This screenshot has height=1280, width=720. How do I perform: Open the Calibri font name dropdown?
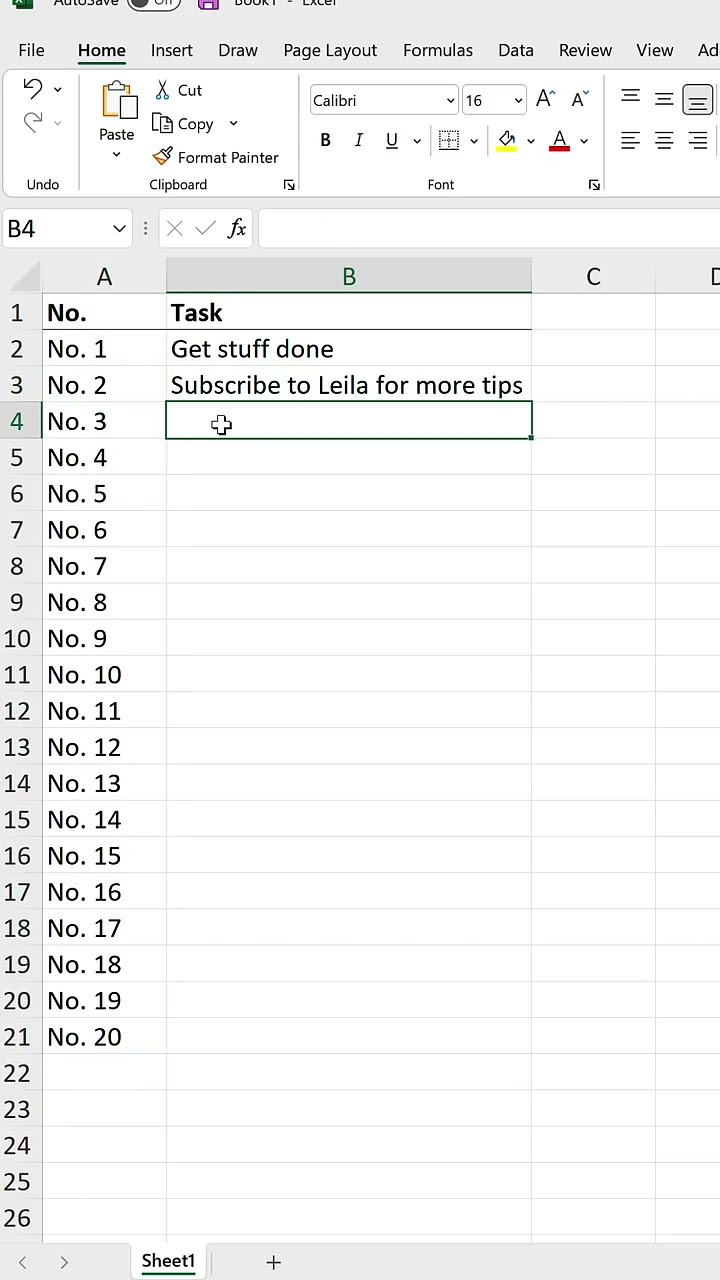pyautogui.click(x=450, y=100)
